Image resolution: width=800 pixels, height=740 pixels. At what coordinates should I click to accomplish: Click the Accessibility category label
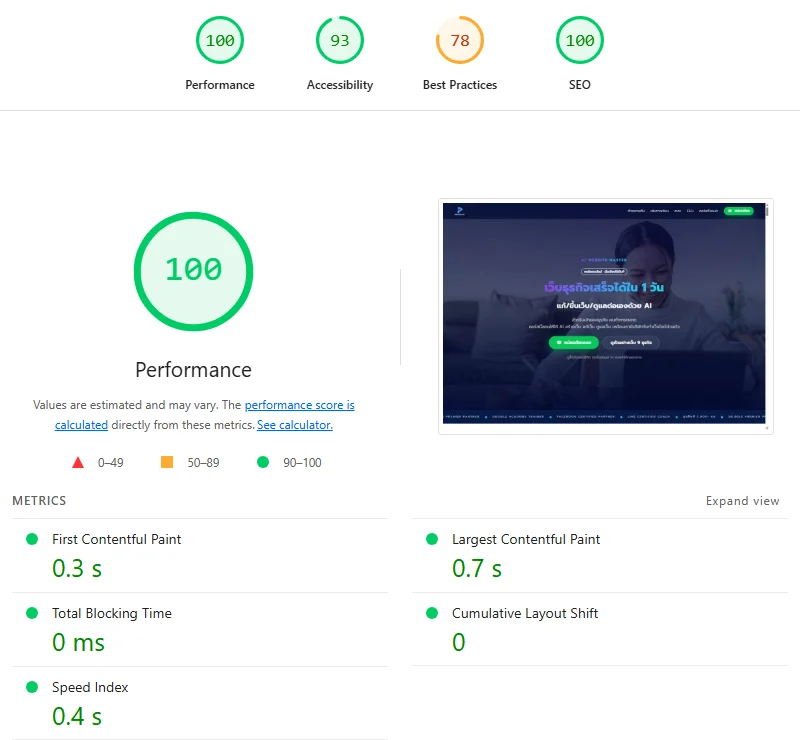point(340,85)
